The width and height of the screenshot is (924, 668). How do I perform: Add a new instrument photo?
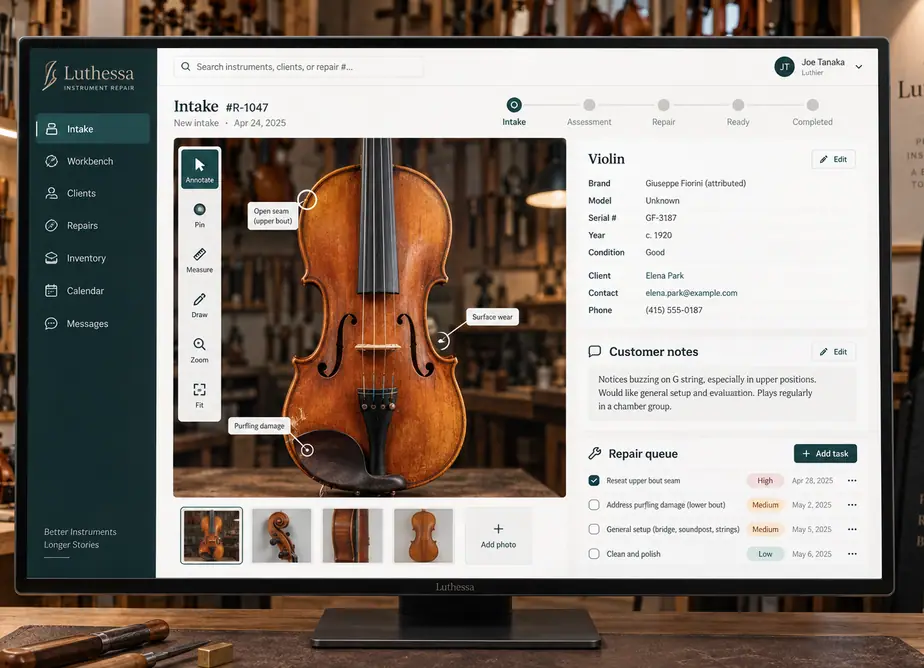pos(499,536)
